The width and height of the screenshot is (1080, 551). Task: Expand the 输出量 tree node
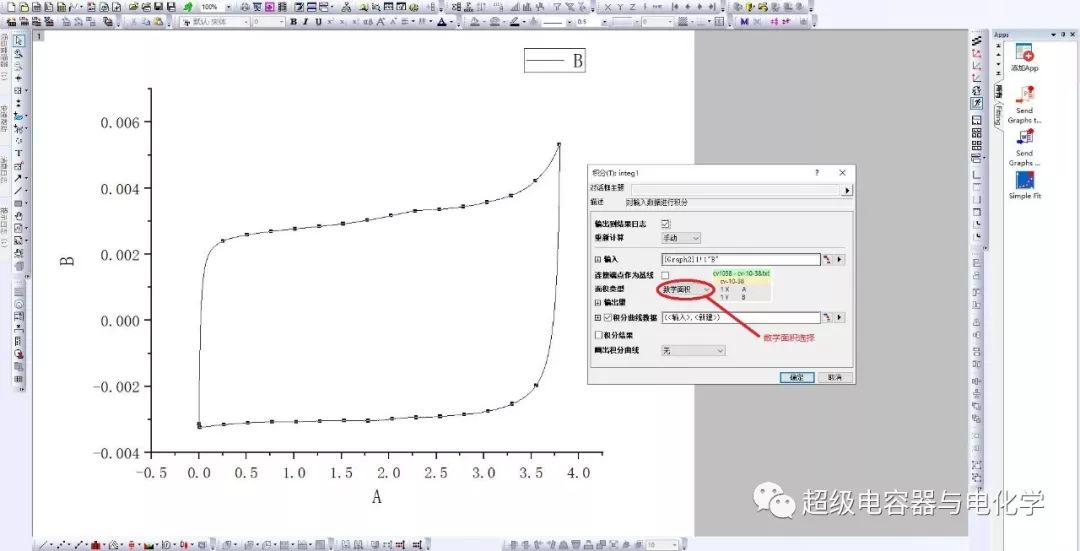pos(597,302)
